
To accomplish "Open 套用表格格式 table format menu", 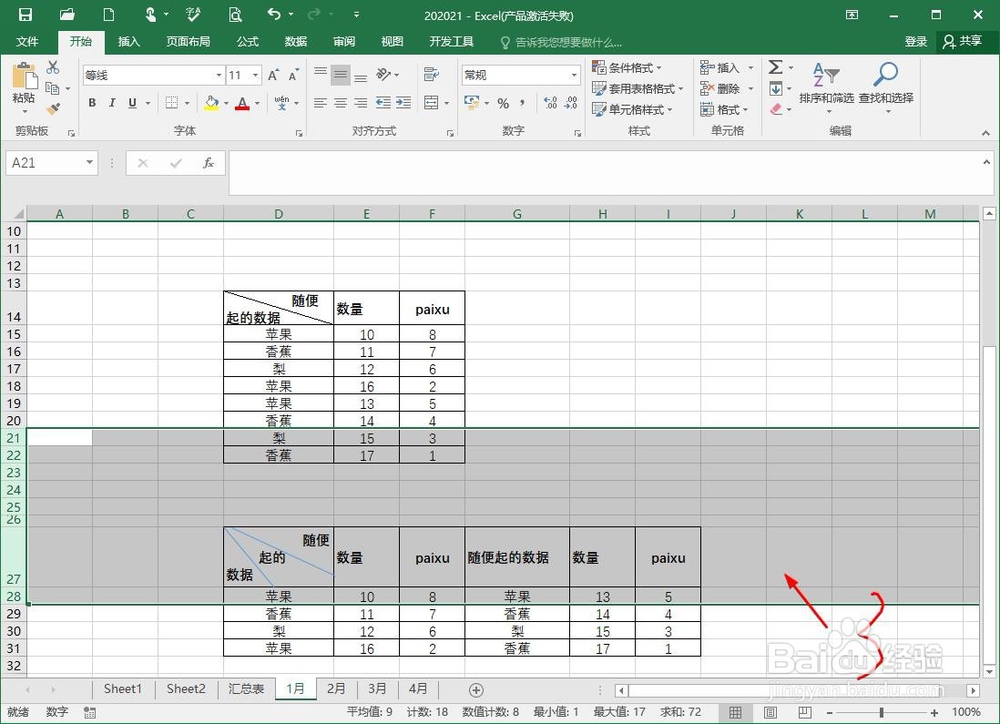I will [637, 89].
